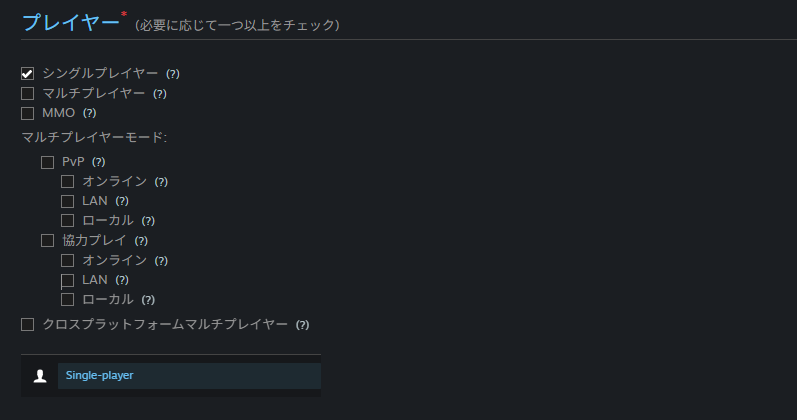The image size is (797, 420).
Task: Check the PvP ローカル checkbox
Action: [68, 220]
